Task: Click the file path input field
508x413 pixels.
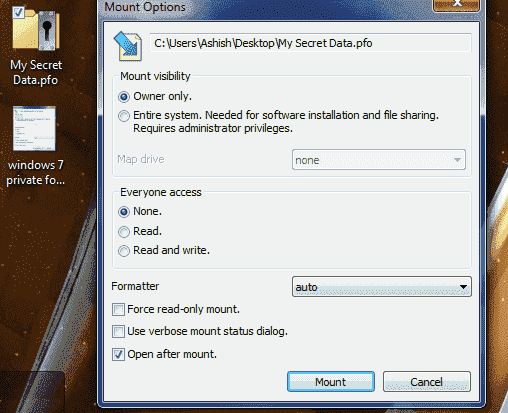Action: [310, 43]
